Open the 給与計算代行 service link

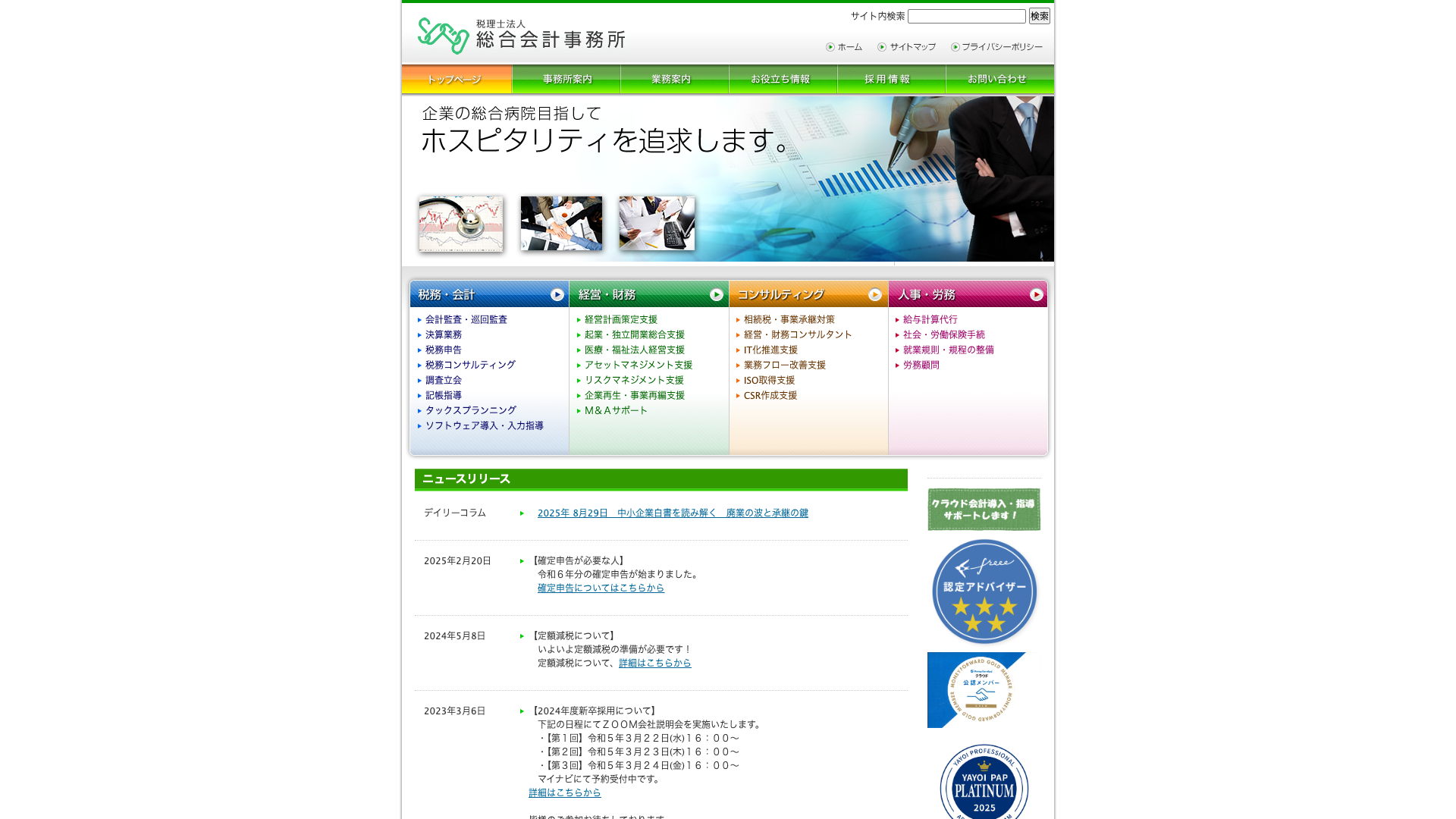tap(930, 320)
